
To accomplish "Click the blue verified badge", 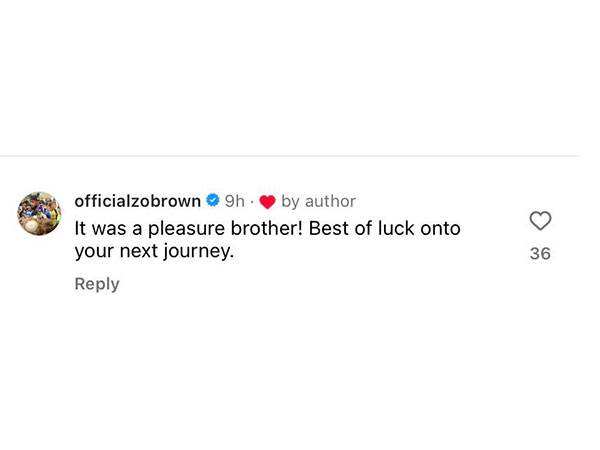I will [213, 201].
